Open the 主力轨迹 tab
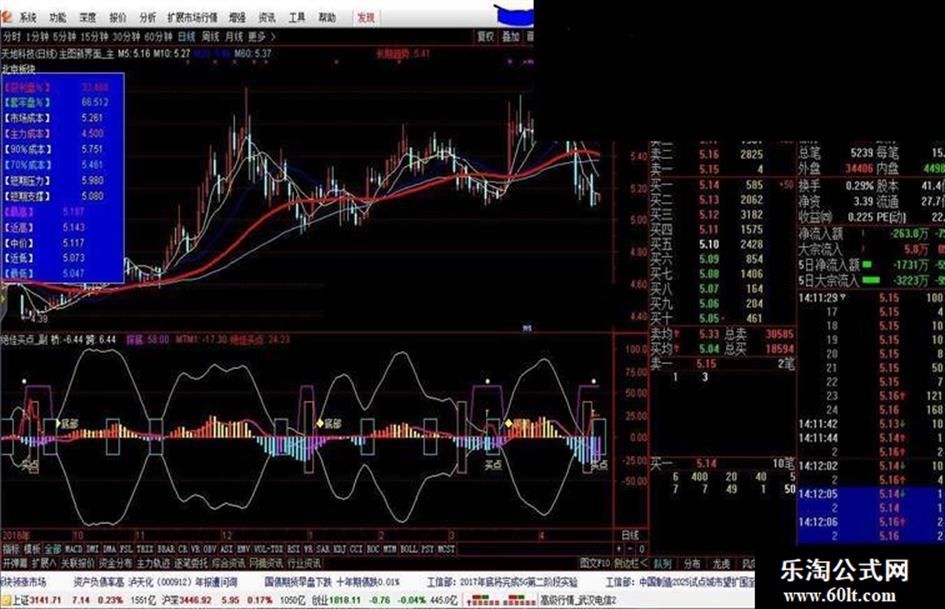 pos(154,563)
